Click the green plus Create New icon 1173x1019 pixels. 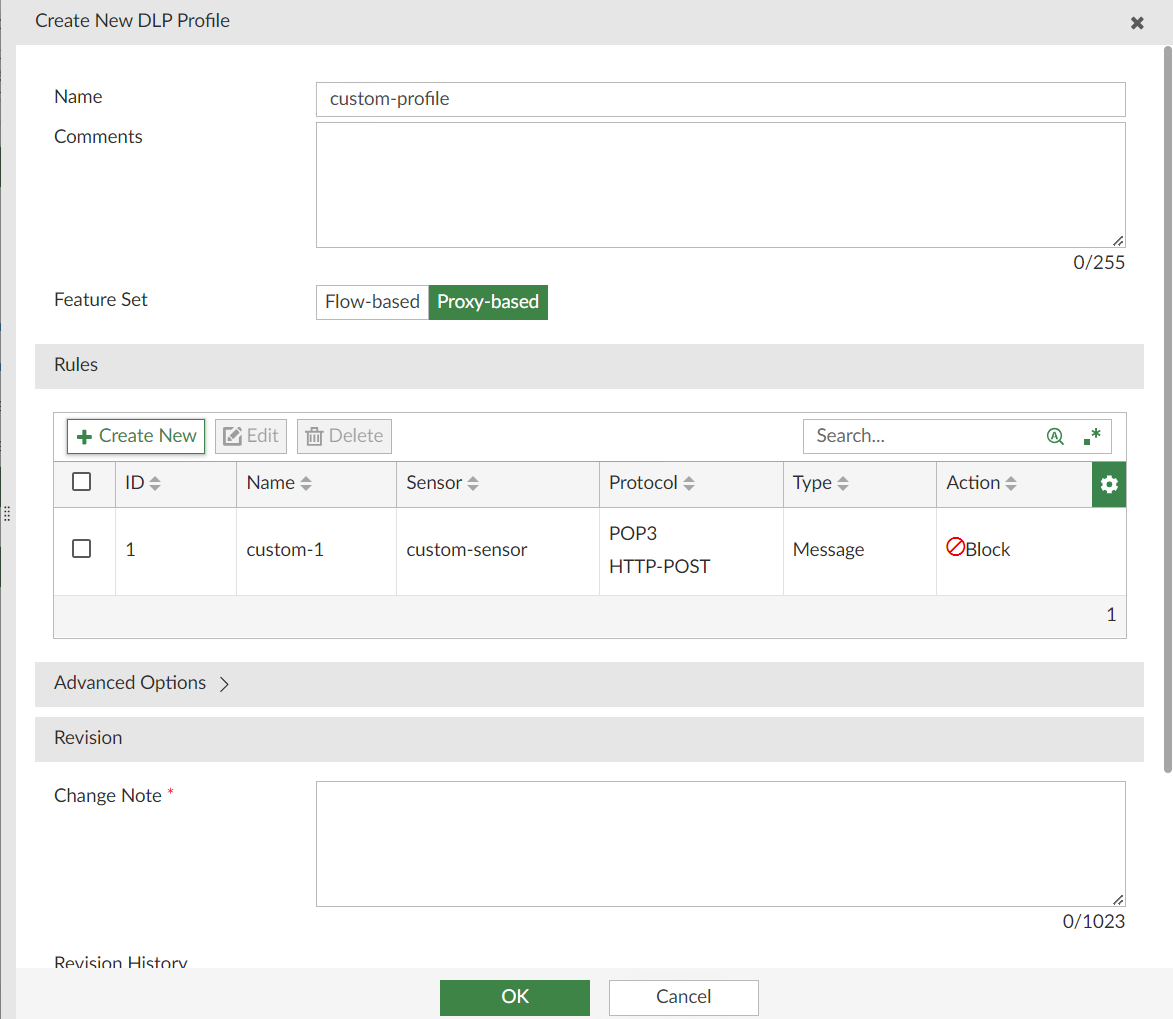click(83, 436)
